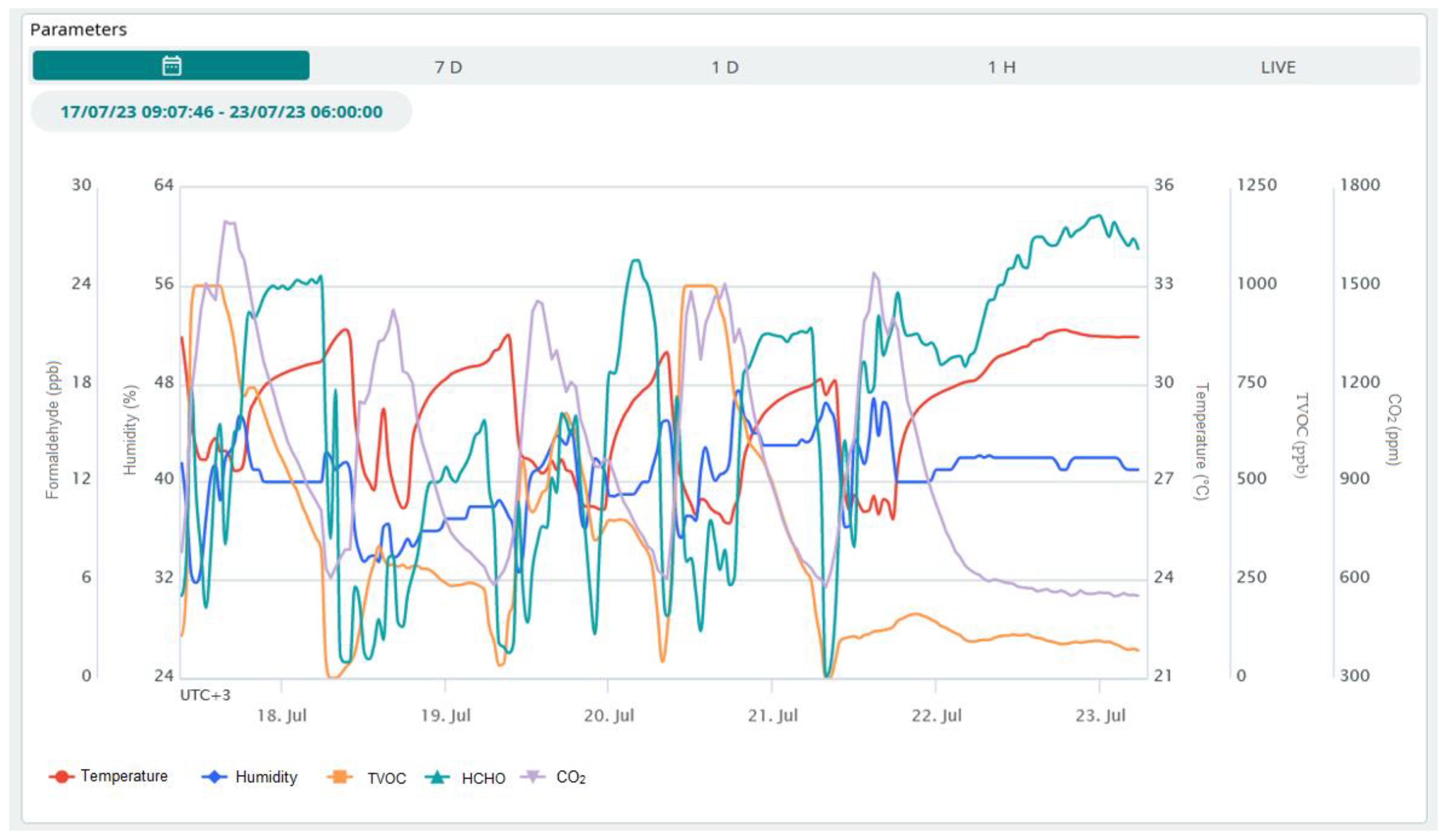Click the Temperature (°C) axis title
Image resolution: width=1446 pixels, height=840 pixels.
[x=1201, y=441]
